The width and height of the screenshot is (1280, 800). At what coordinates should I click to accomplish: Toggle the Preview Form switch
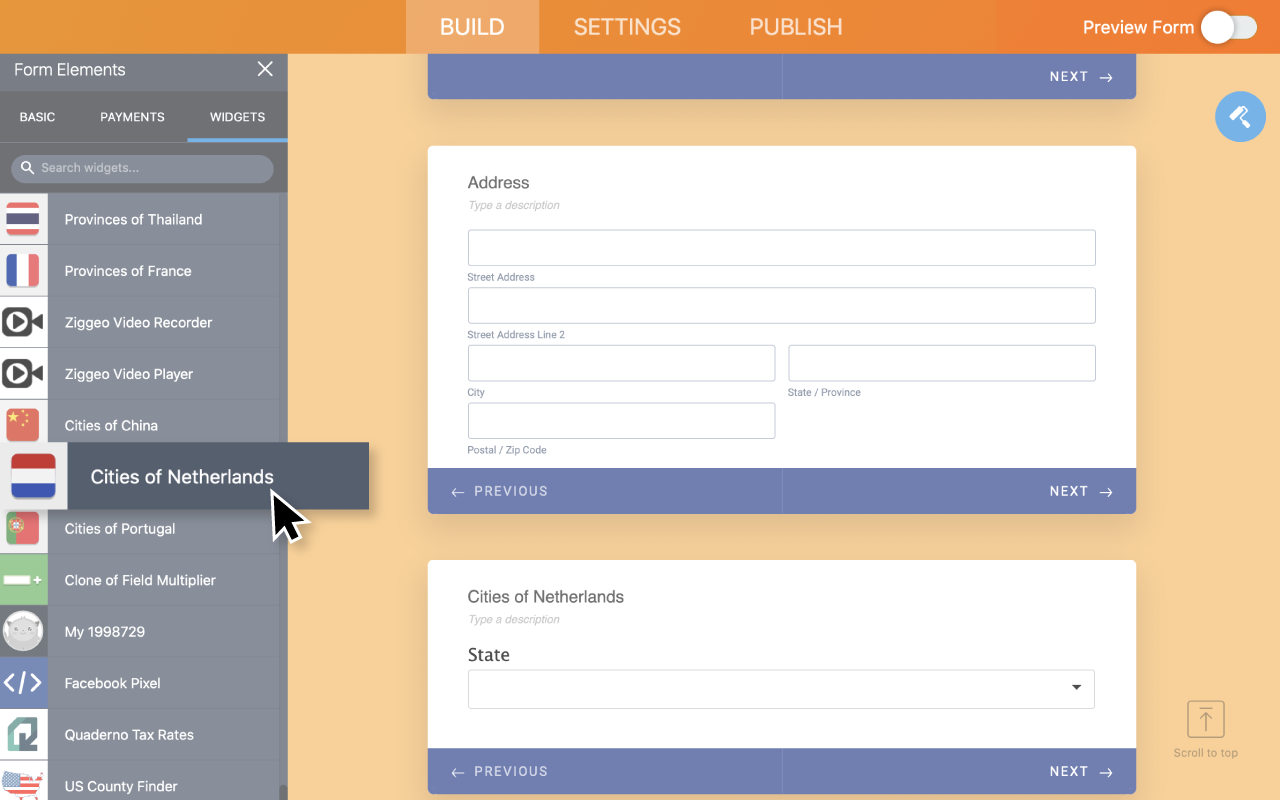pos(1228,27)
